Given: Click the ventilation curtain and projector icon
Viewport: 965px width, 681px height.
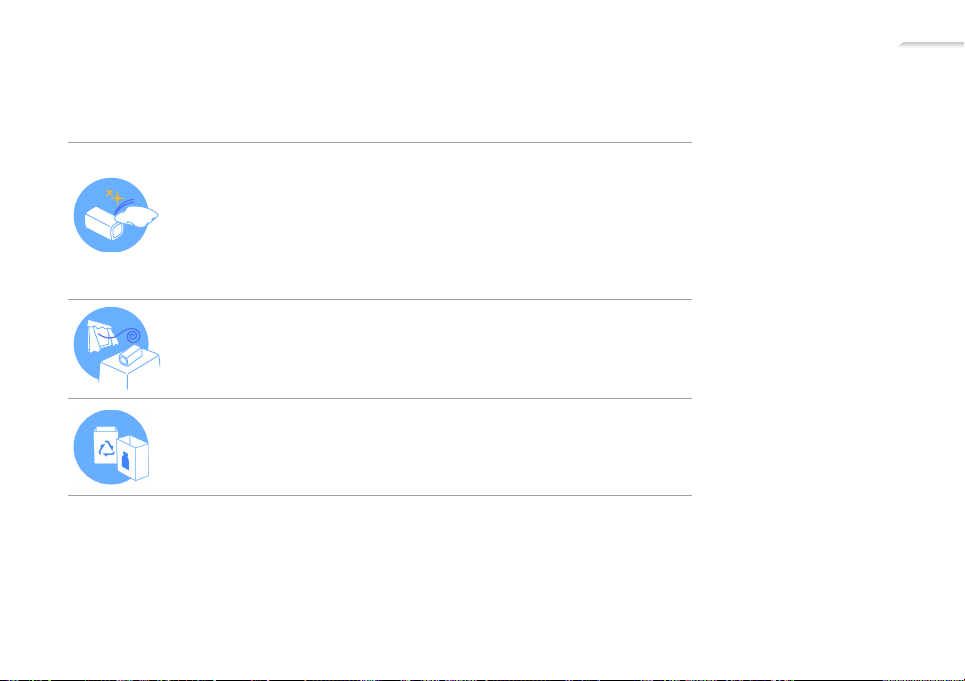Looking at the screenshot, I should tap(117, 348).
